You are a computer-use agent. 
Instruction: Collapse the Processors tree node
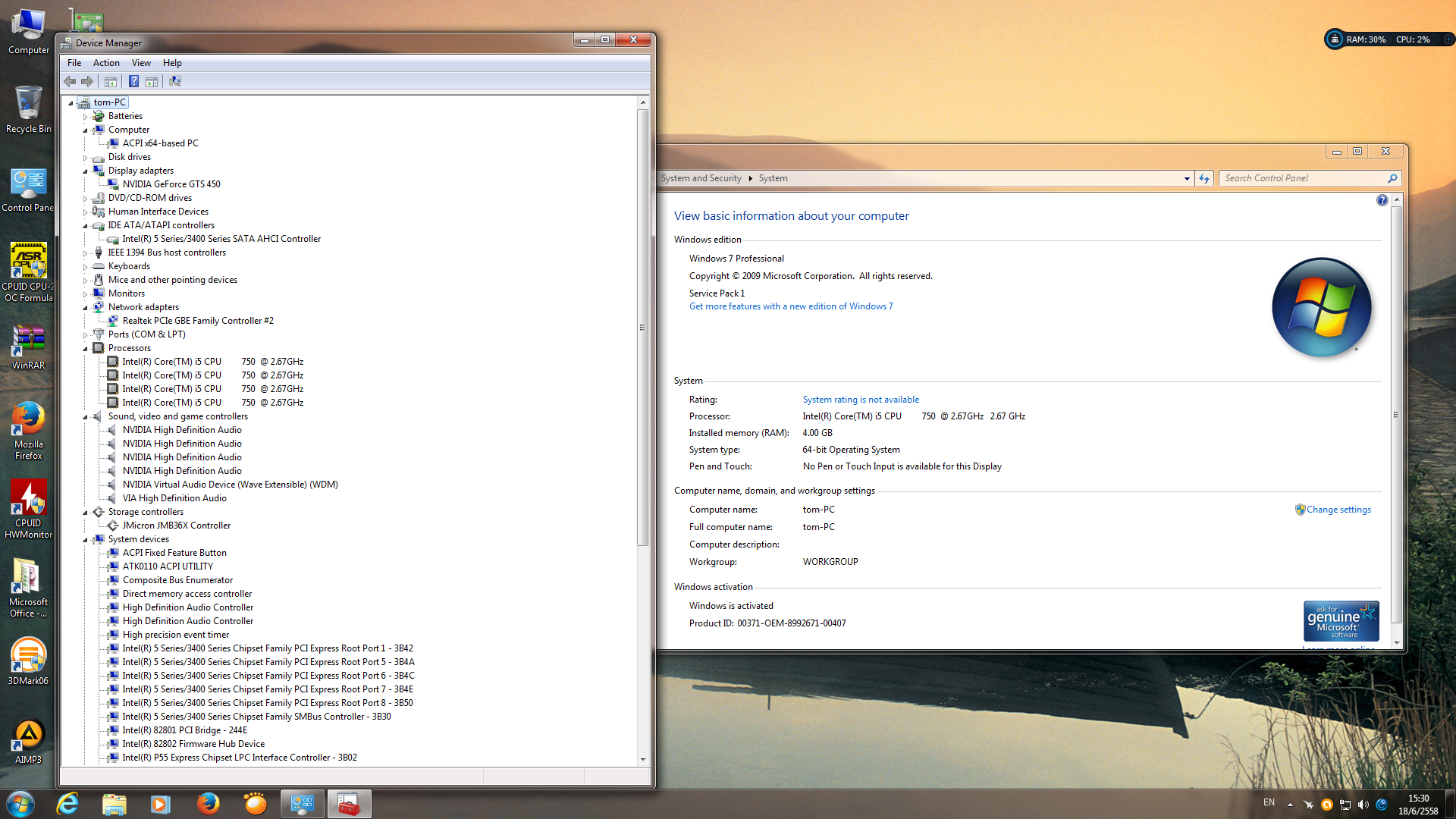click(86, 349)
